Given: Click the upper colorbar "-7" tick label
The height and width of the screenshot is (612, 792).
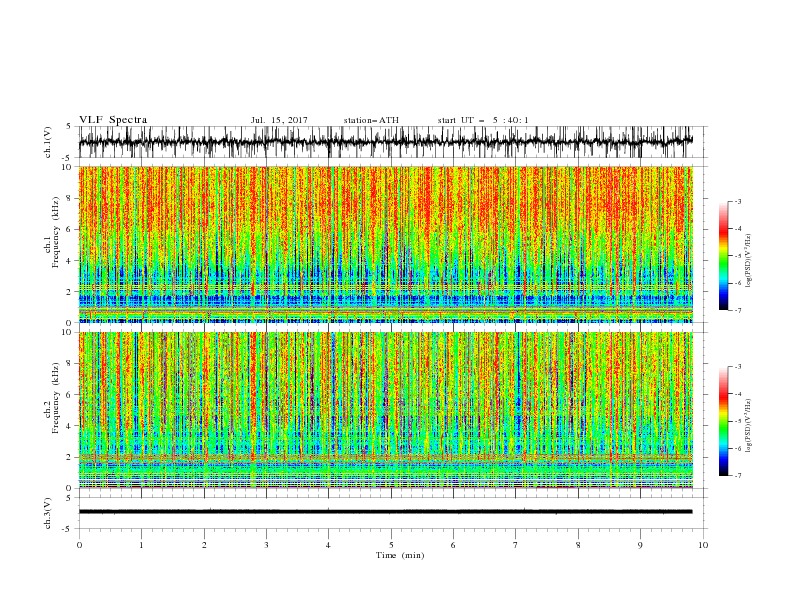Looking at the screenshot, I should pyautogui.click(x=737, y=311).
